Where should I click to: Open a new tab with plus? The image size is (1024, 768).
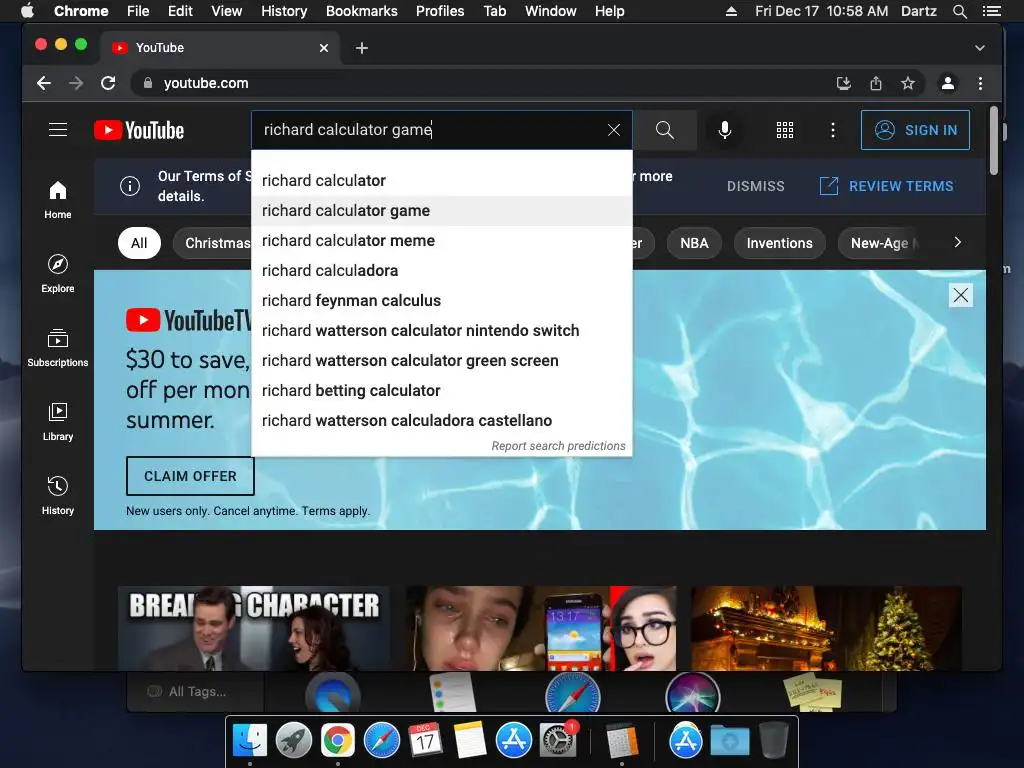tap(362, 48)
